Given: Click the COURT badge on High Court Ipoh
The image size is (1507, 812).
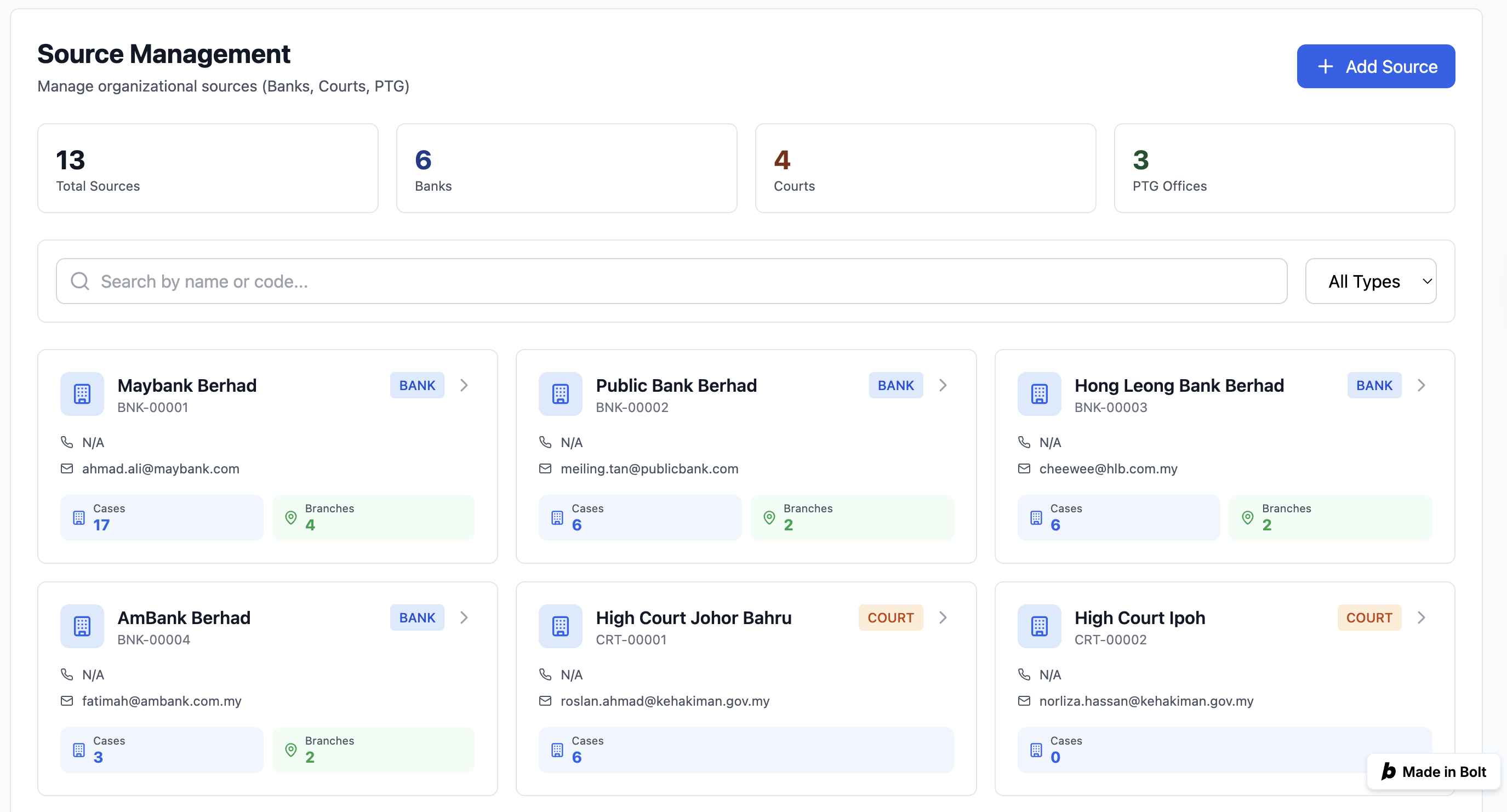Looking at the screenshot, I should coord(1369,617).
